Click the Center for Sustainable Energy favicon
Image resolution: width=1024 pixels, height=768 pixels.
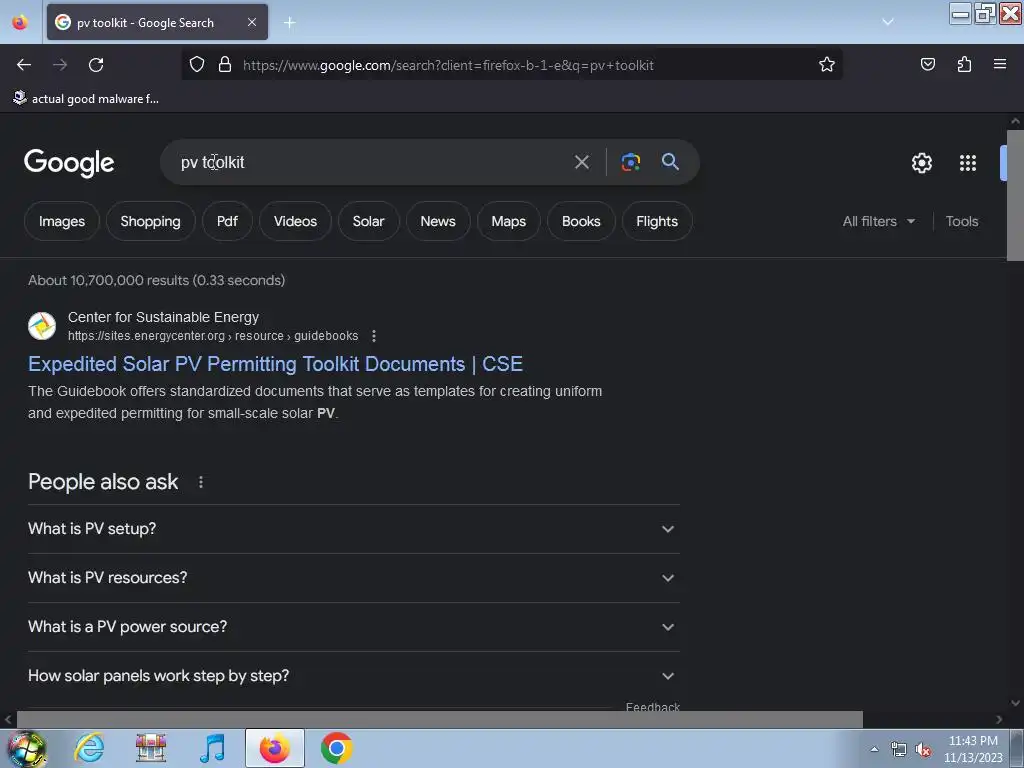coord(42,326)
